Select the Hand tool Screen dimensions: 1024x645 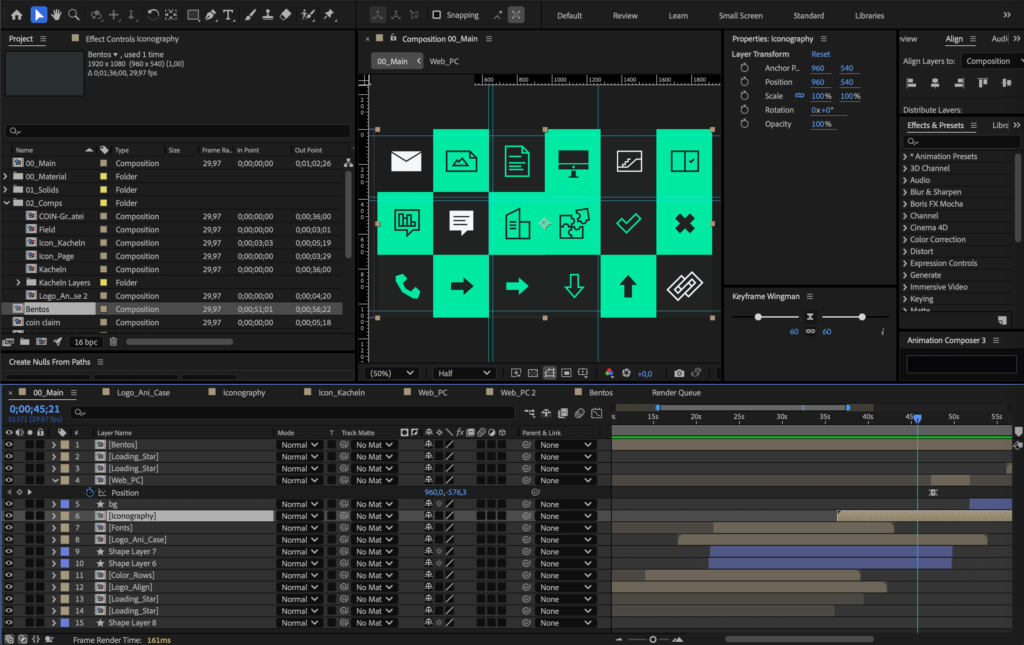pos(56,15)
